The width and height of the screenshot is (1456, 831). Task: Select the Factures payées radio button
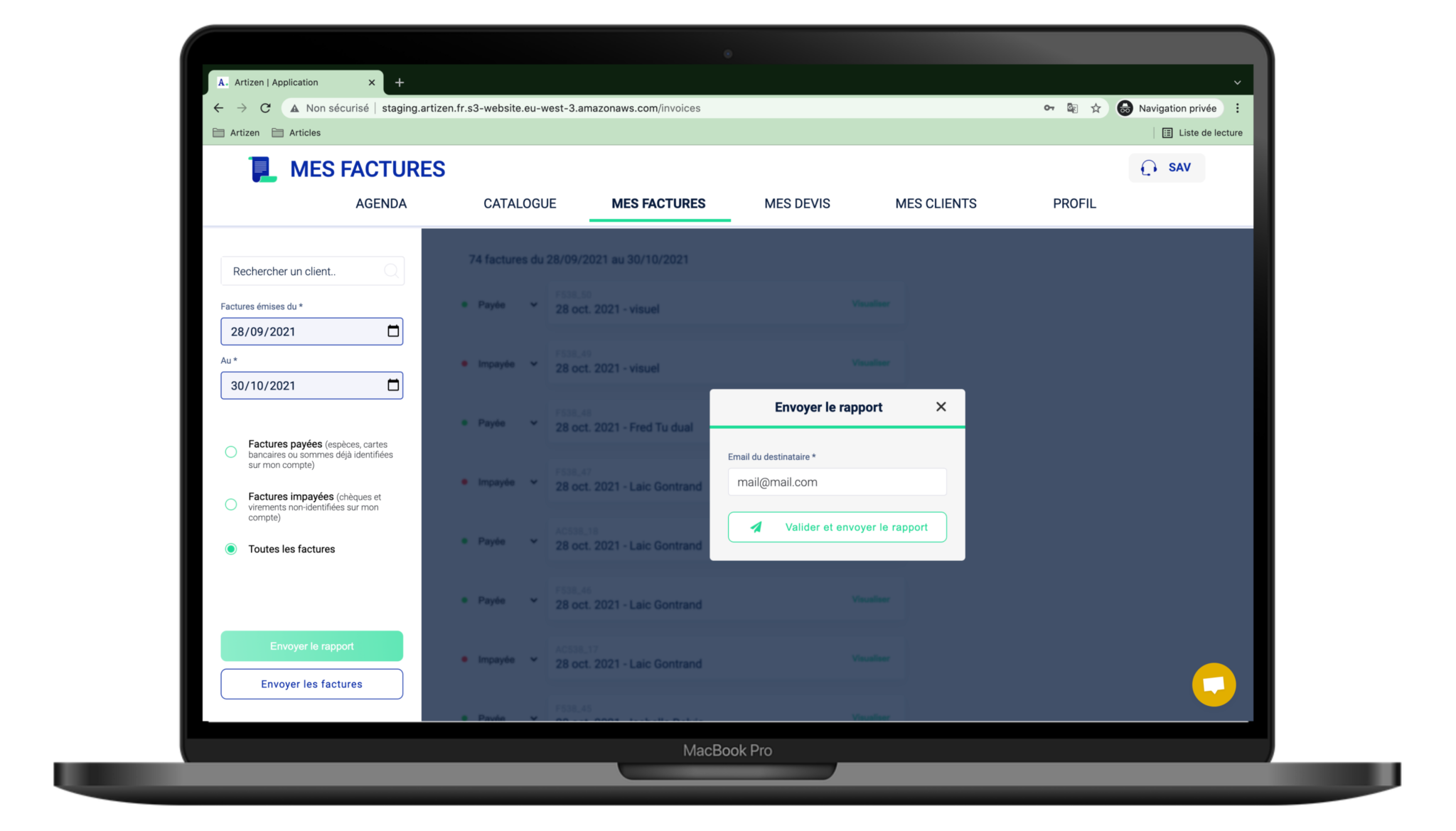(231, 452)
